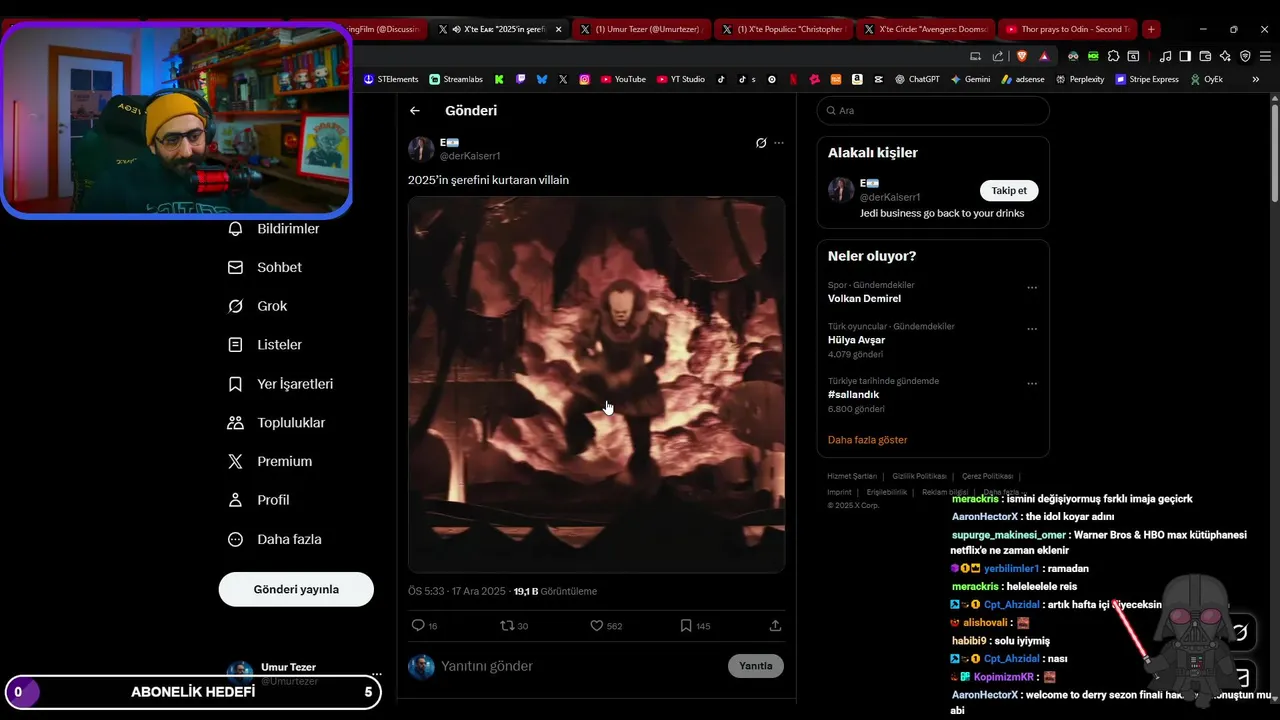Open Yer İşaretleri in the sidebar
The height and width of the screenshot is (720, 1280).
281,384
